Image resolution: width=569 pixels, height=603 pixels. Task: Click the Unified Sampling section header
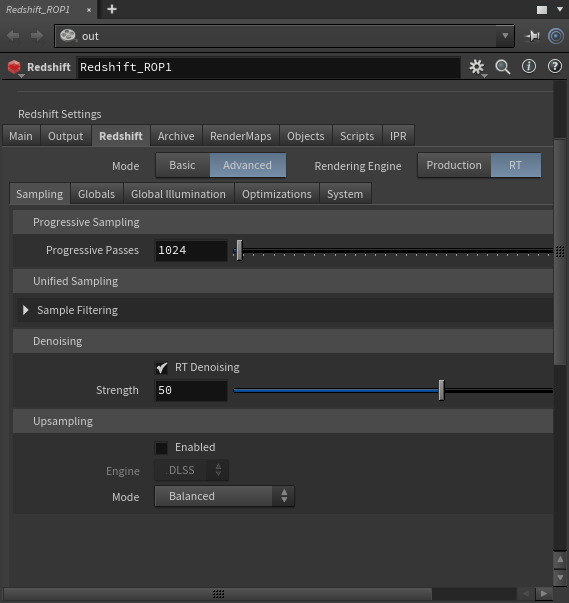click(283, 281)
